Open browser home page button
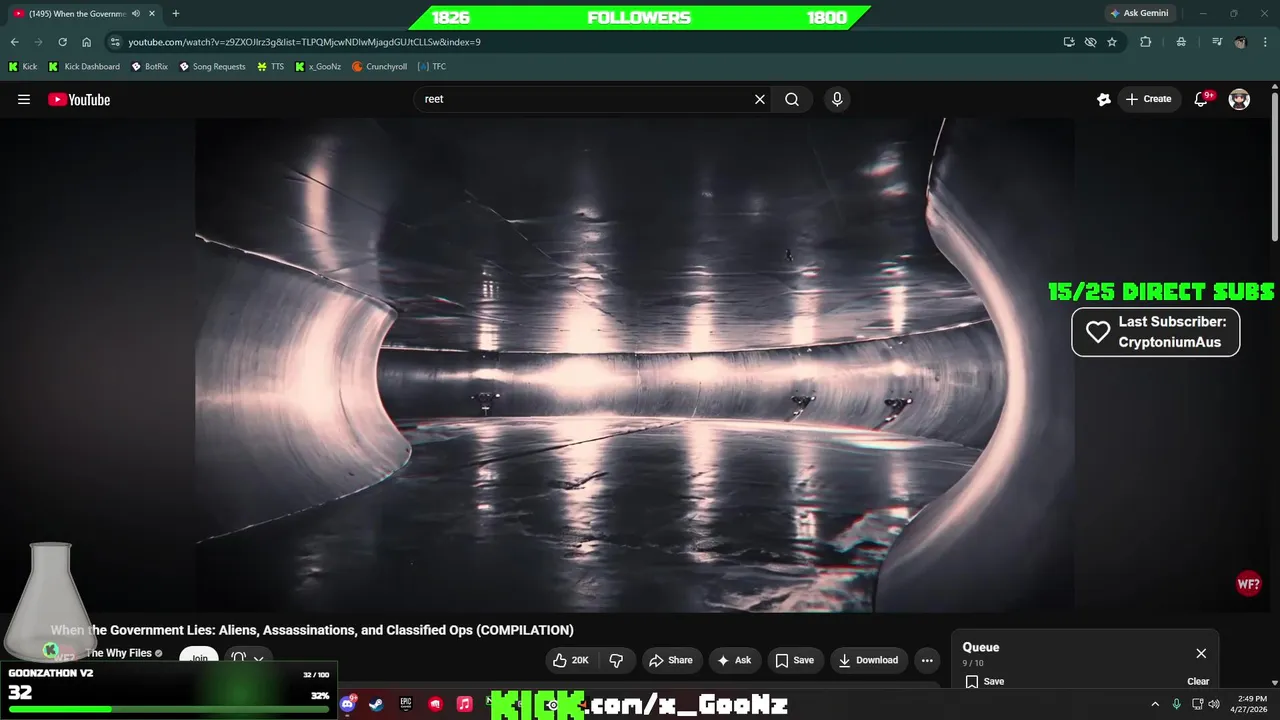The height and width of the screenshot is (720, 1280). pyautogui.click(x=87, y=42)
